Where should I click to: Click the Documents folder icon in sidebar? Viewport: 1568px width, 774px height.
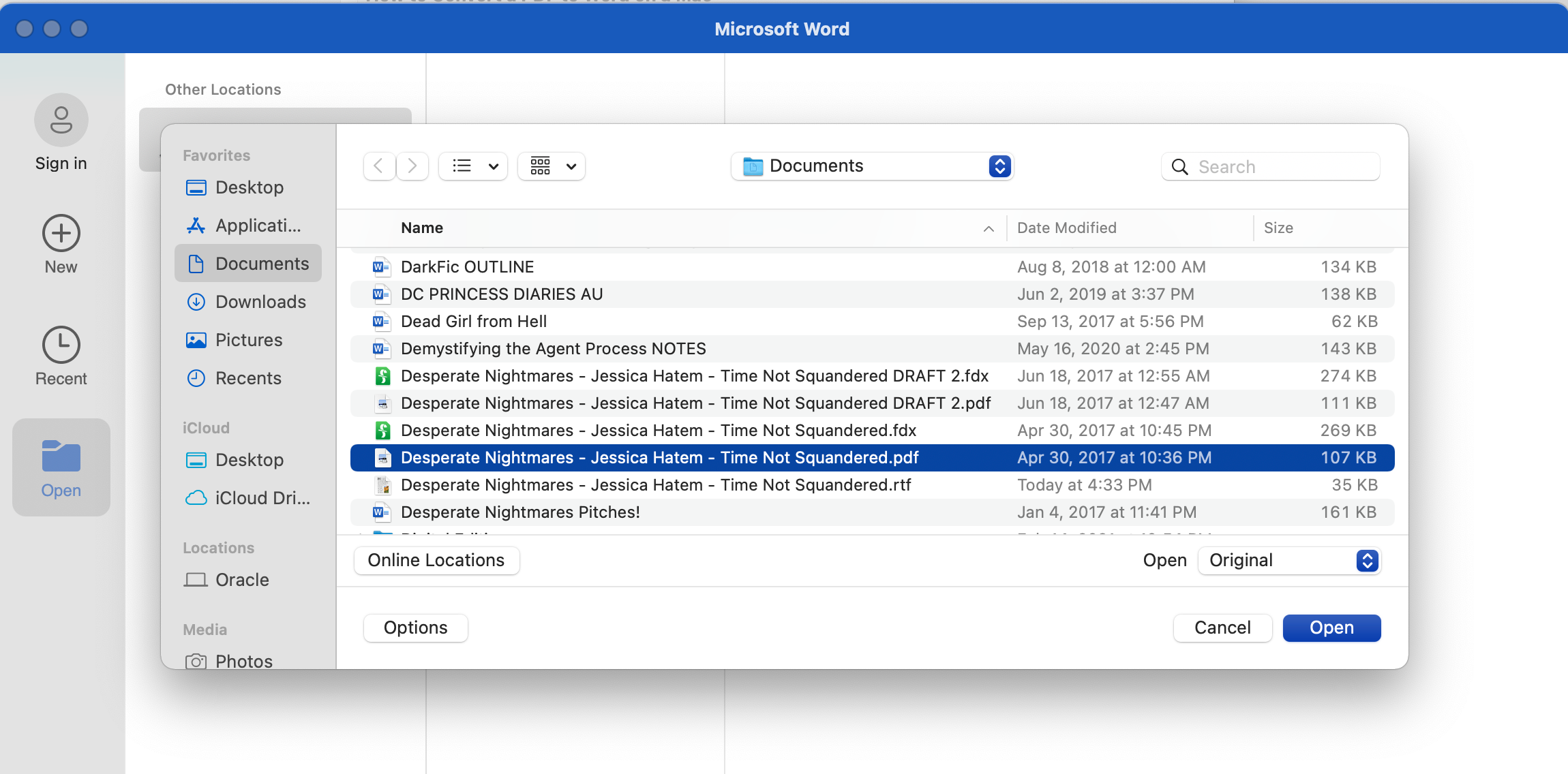(x=196, y=263)
